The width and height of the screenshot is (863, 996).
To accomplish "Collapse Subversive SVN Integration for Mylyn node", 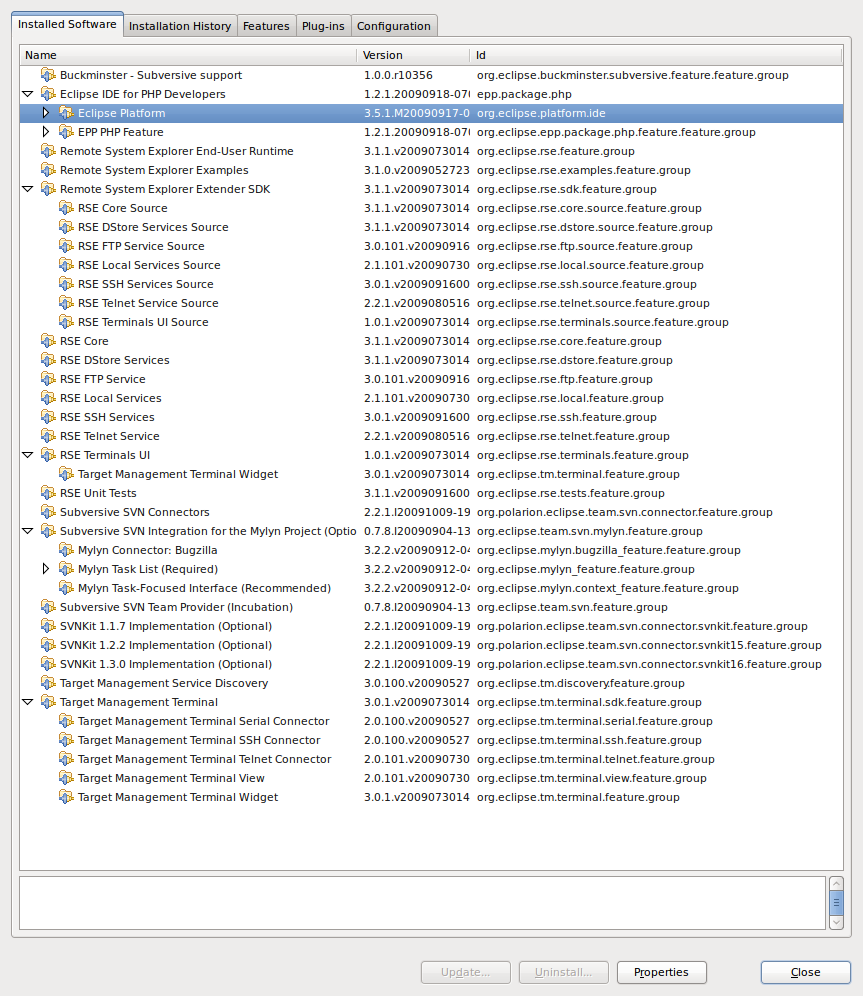I will (27, 531).
